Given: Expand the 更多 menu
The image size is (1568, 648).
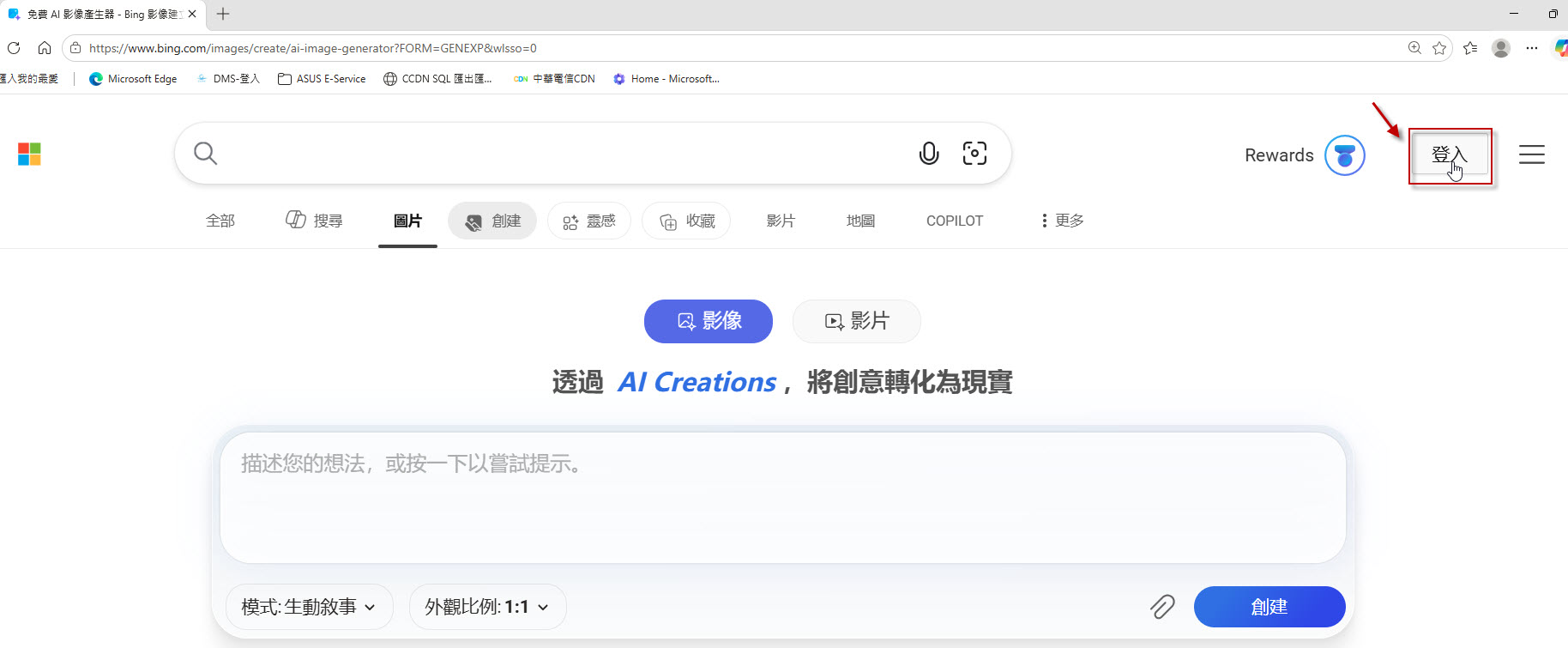Looking at the screenshot, I should [1062, 221].
